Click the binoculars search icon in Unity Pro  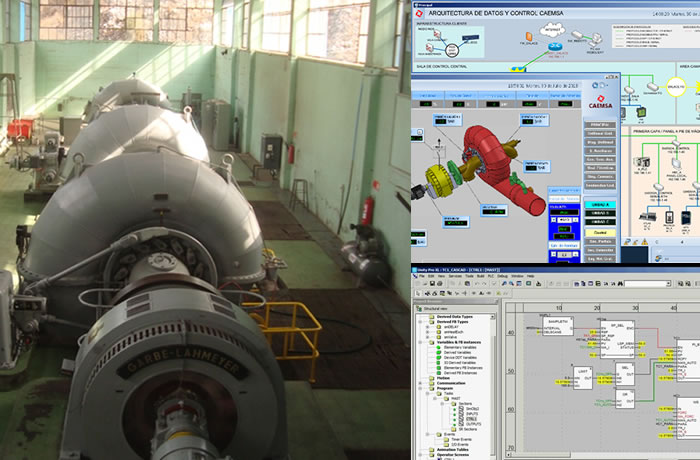click(x=620, y=284)
